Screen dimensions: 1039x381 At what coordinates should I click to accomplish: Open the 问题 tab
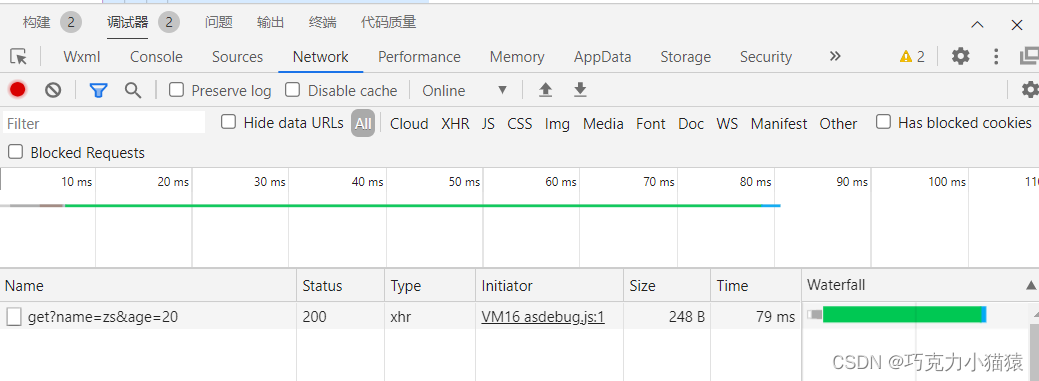click(219, 23)
